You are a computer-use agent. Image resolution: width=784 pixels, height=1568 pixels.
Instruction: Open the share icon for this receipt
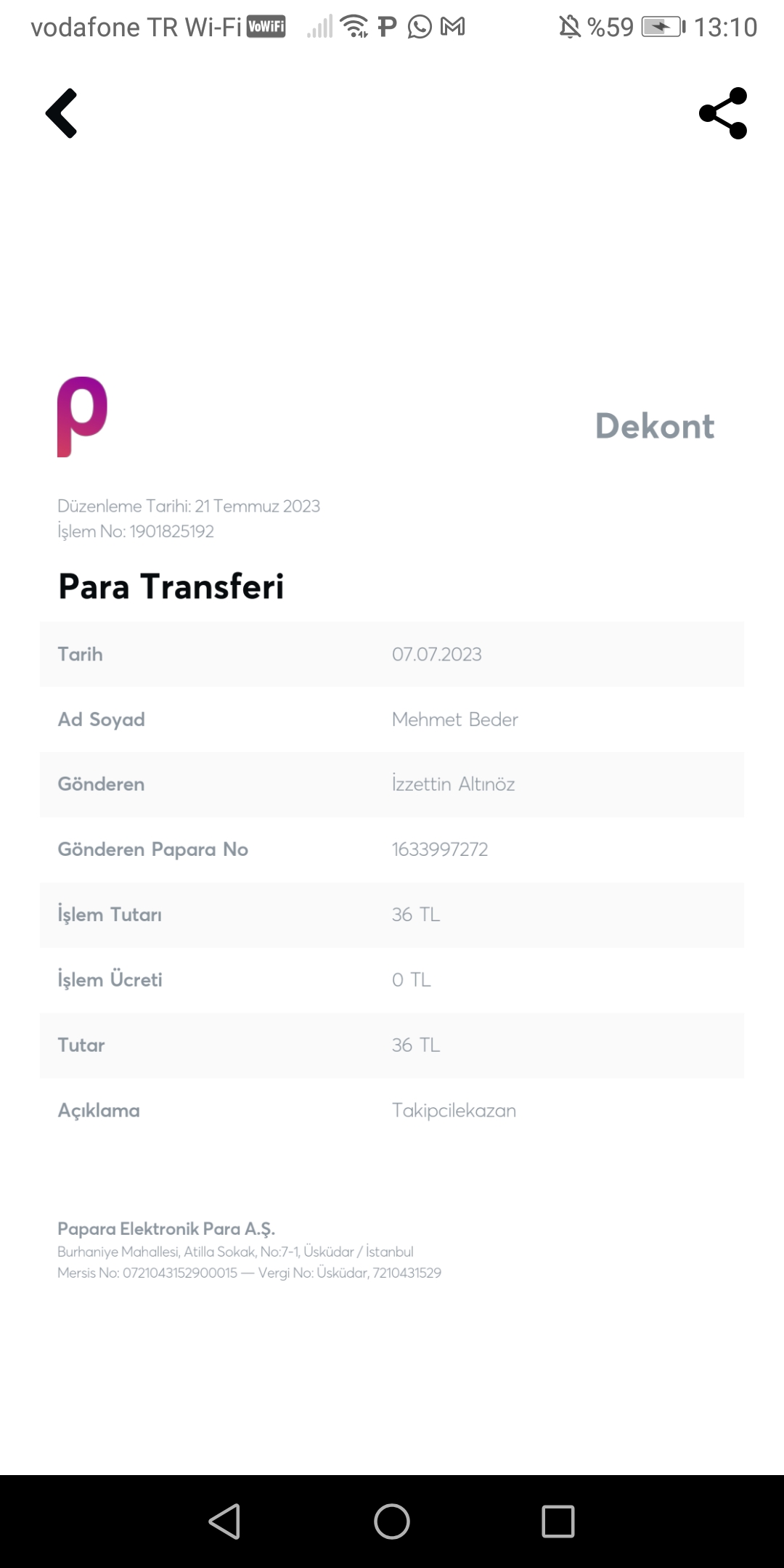click(723, 113)
